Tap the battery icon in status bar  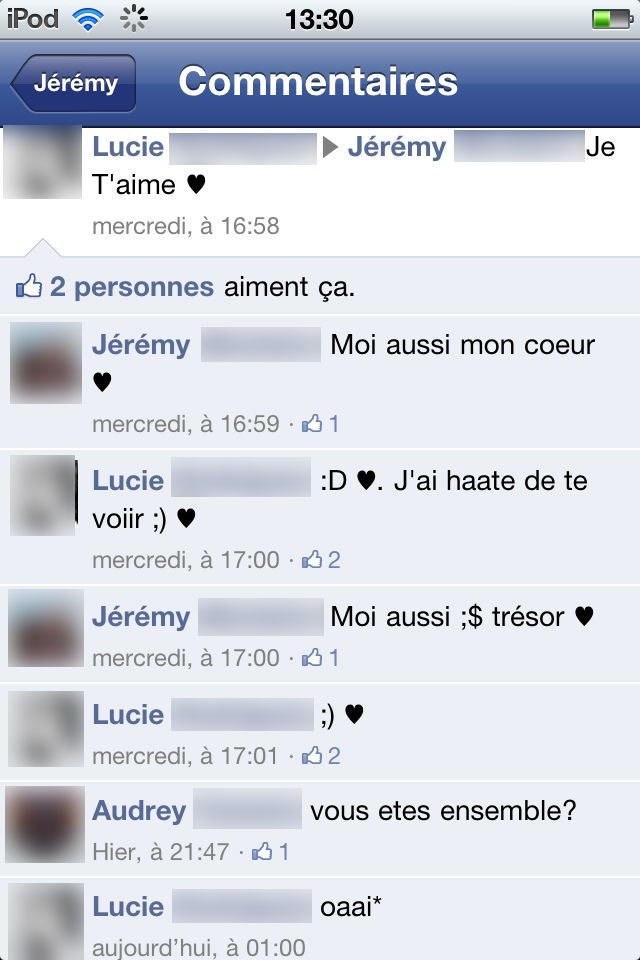coord(612,19)
